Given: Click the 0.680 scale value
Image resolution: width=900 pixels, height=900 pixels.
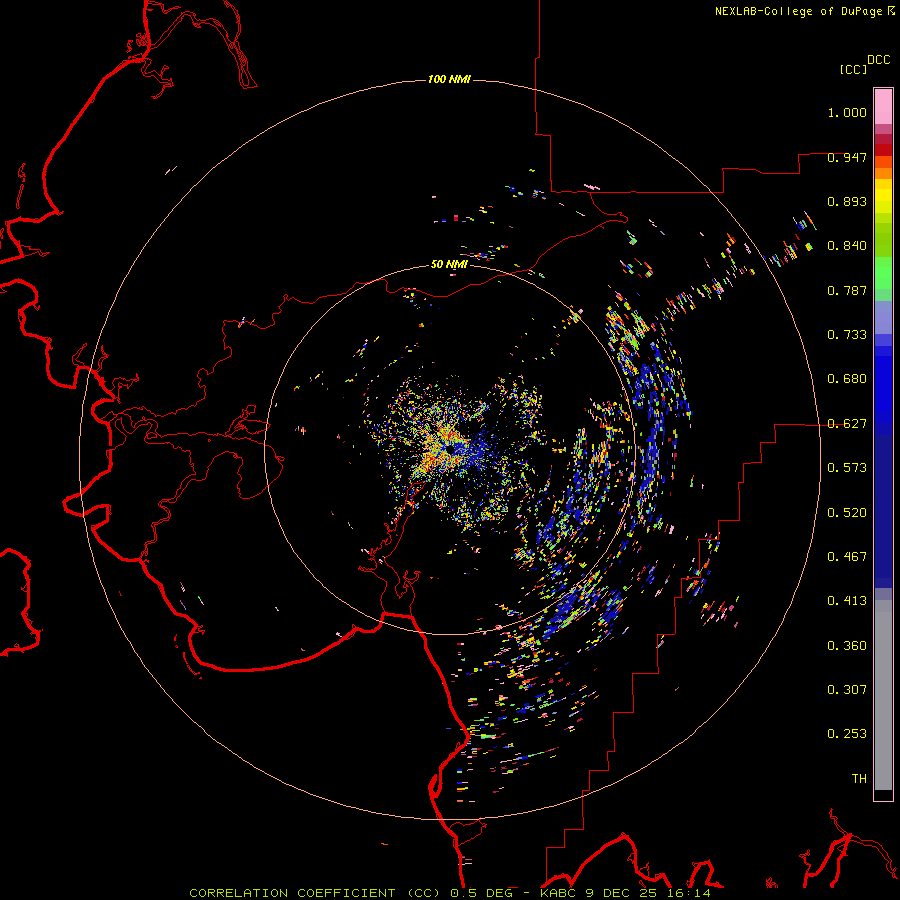Looking at the screenshot, I should click(x=847, y=379).
